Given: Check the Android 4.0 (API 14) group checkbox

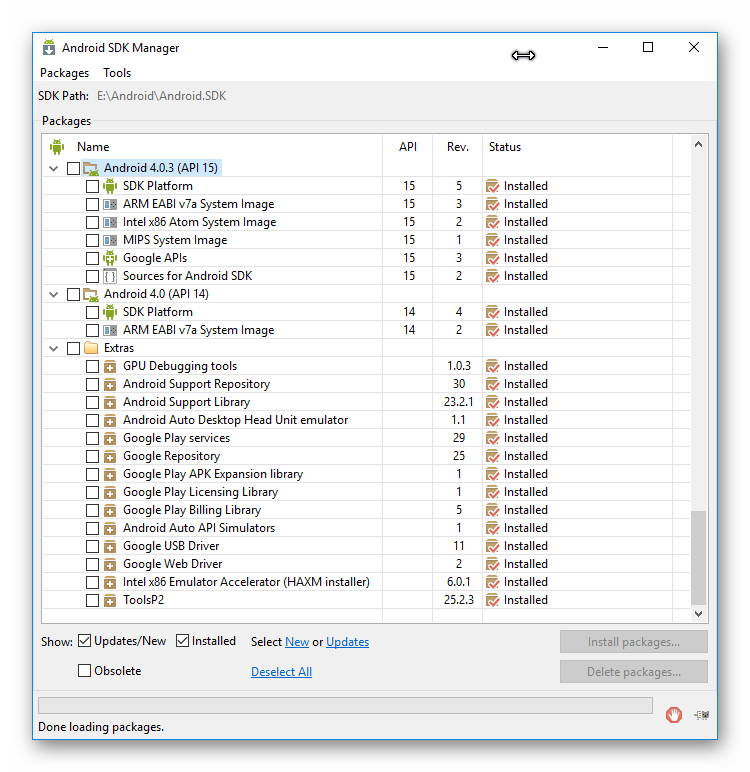Looking at the screenshot, I should click(73, 294).
